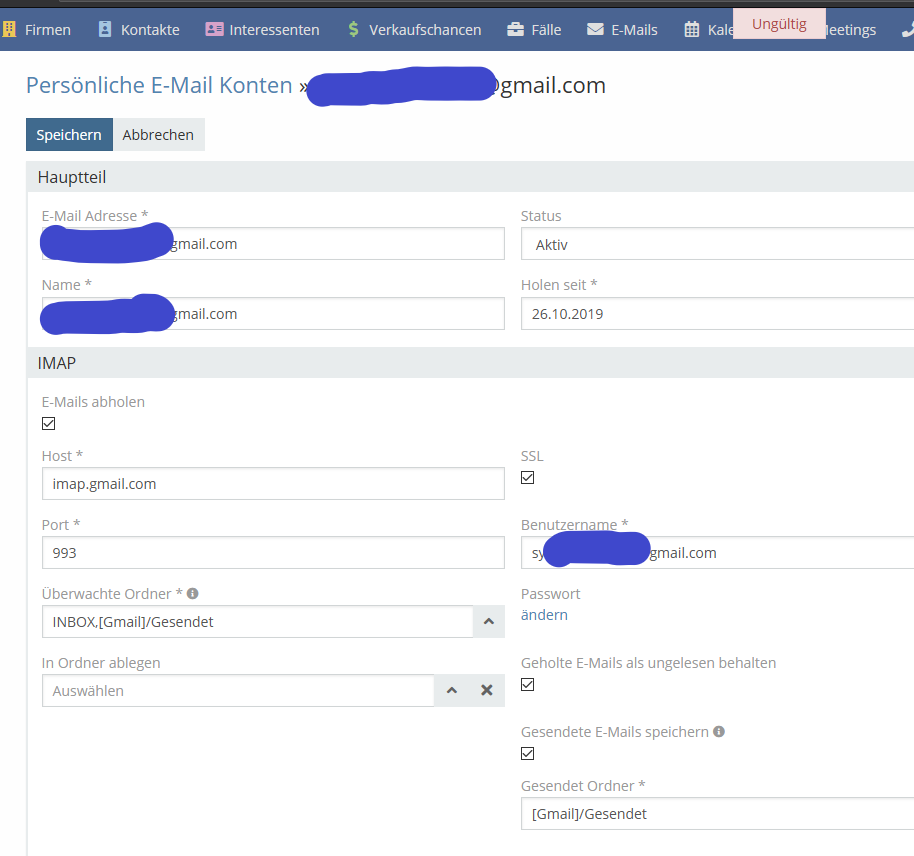Click the Kalender calendar icon

(x=692, y=30)
